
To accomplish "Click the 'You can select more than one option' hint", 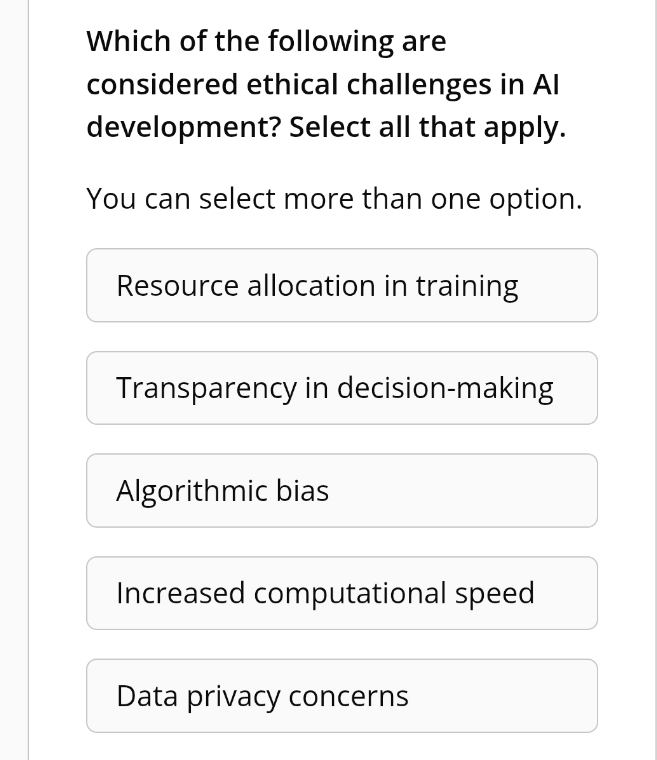I will pos(334,198).
